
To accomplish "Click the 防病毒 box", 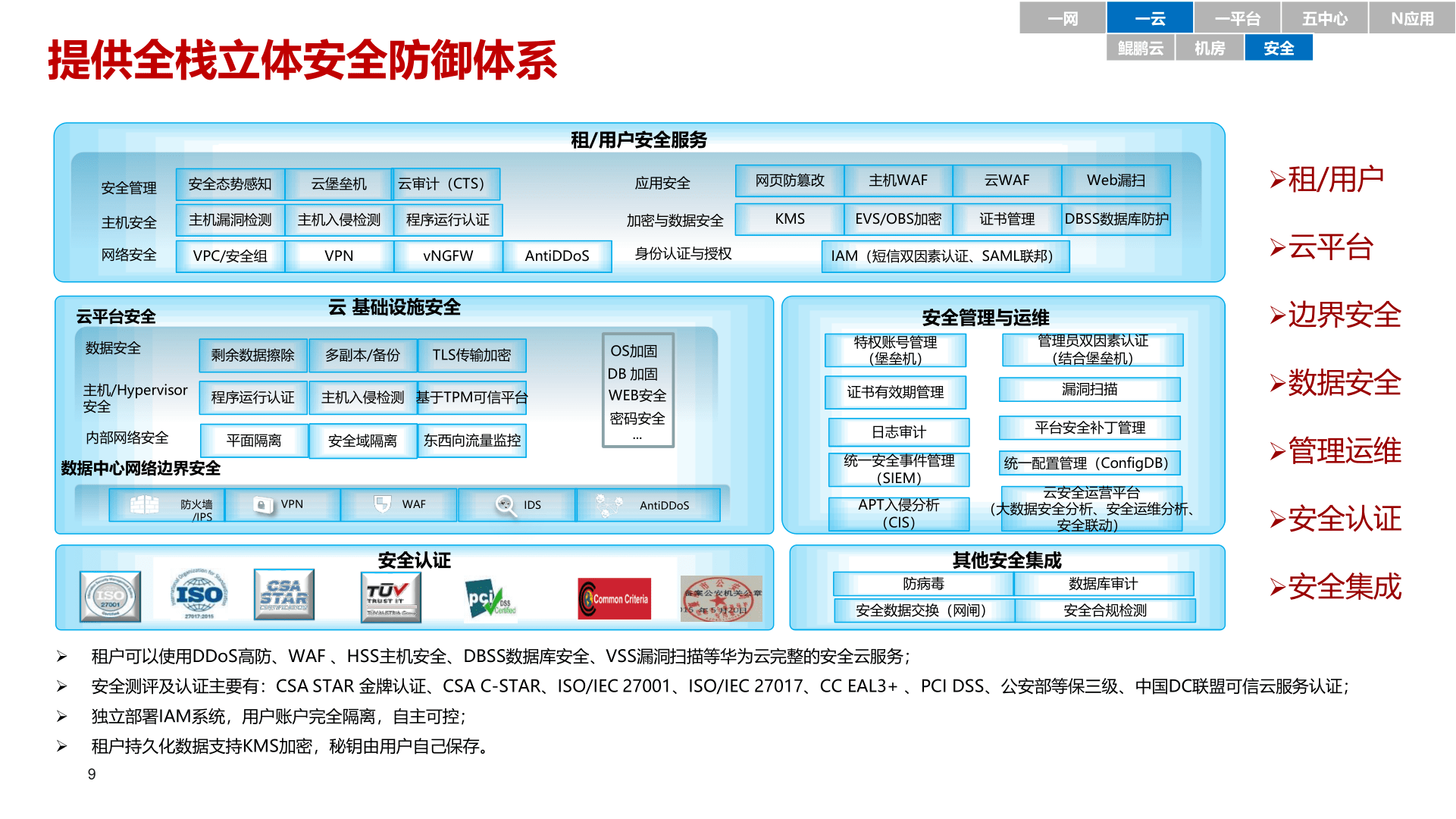I will [x=923, y=584].
